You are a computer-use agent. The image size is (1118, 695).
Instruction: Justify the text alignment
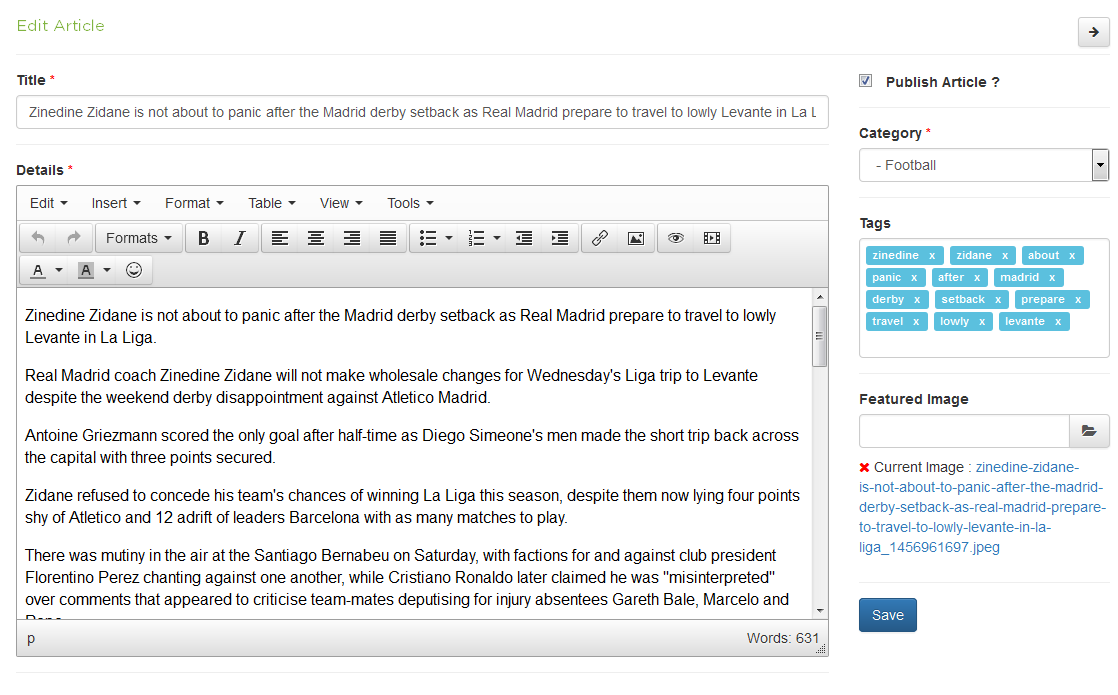point(388,238)
